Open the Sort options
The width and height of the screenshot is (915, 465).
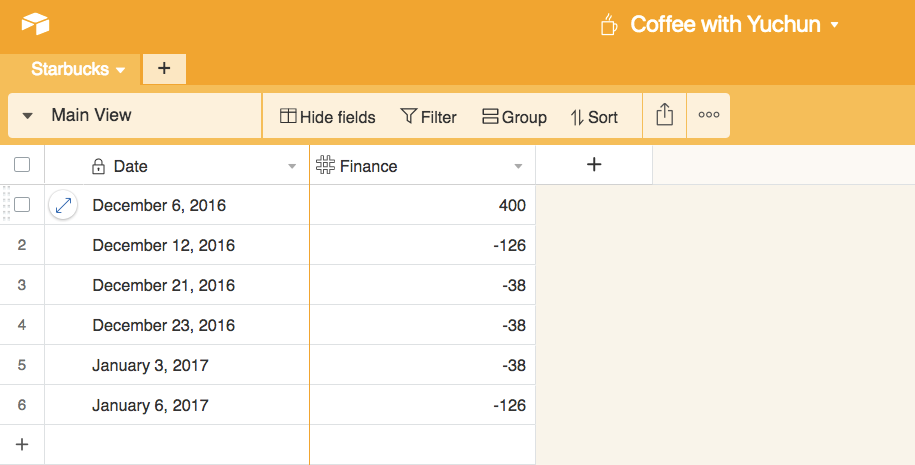click(x=594, y=117)
